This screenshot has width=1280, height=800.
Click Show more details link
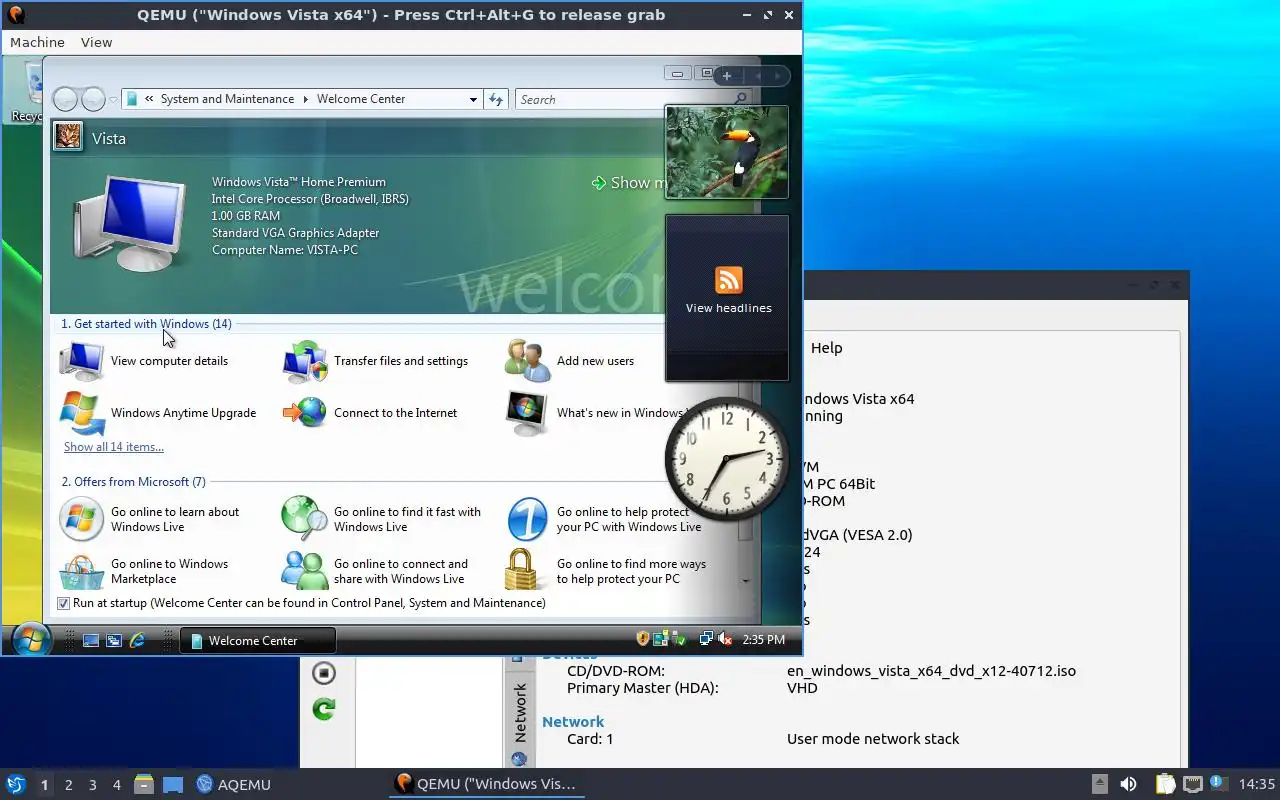click(x=628, y=182)
